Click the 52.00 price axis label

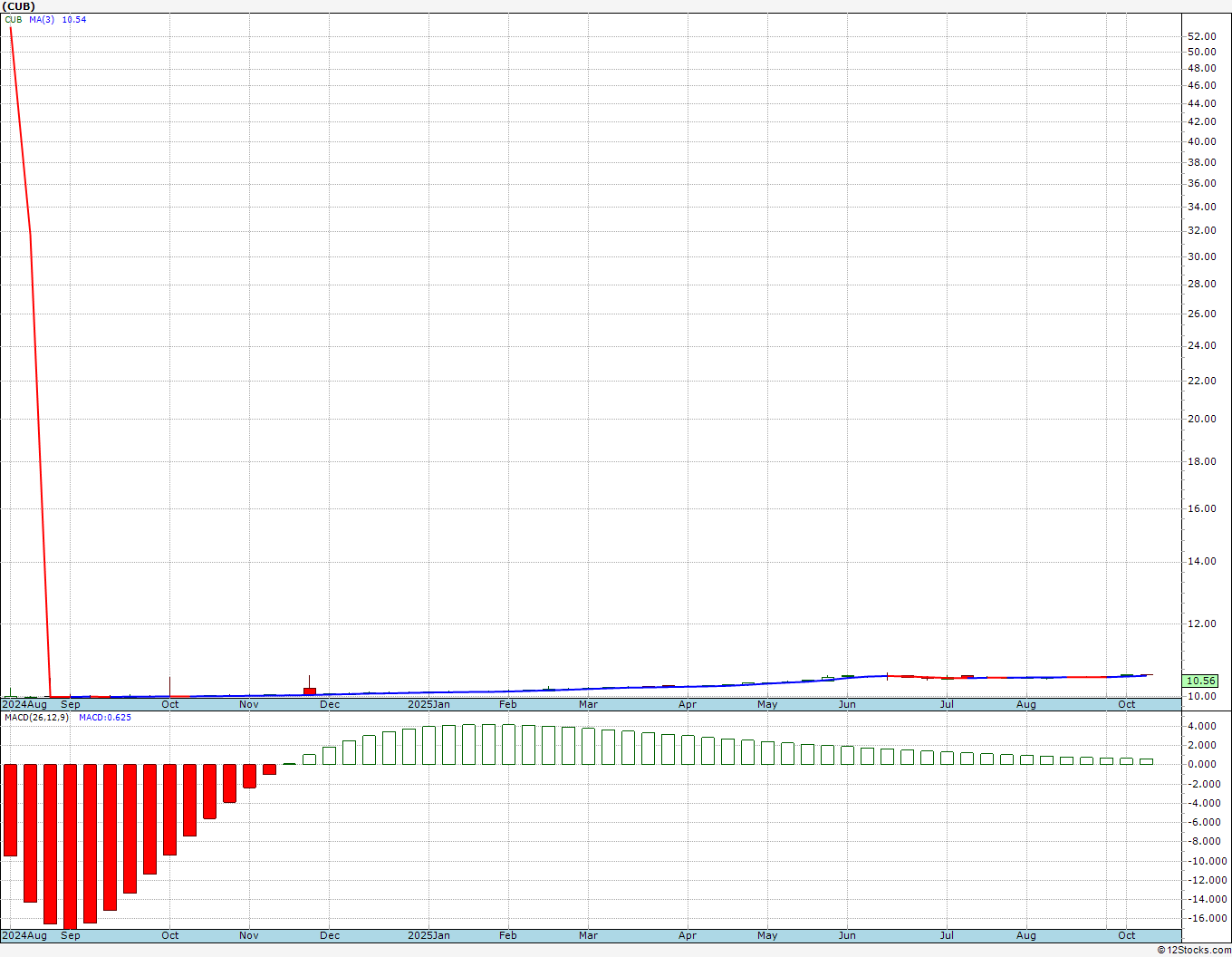pos(1201,36)
